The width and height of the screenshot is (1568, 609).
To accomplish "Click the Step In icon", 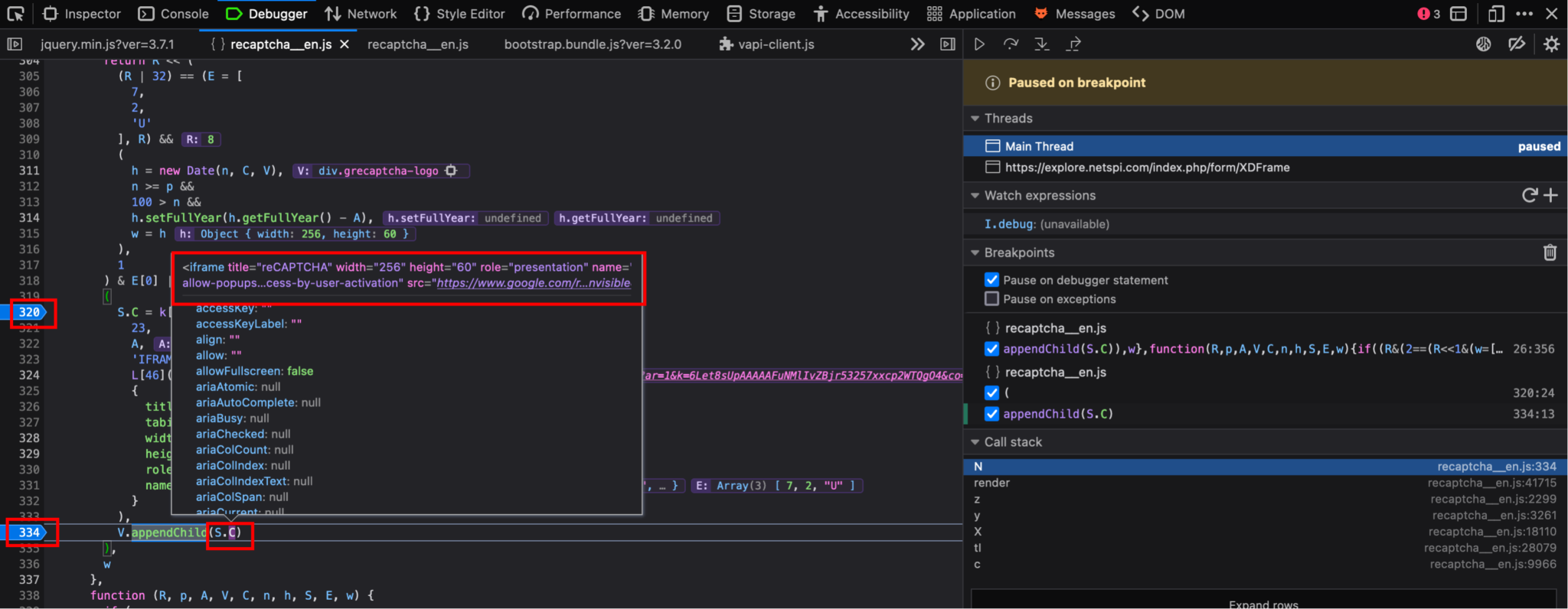I will tap(1042, 44).
